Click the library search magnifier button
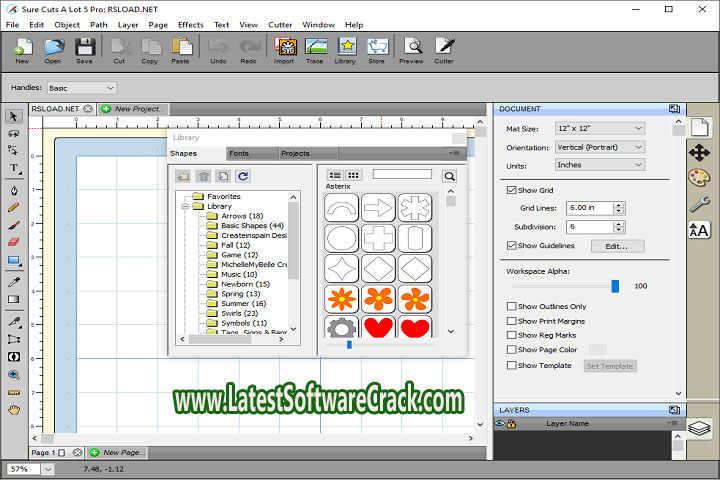This screenshot has width=720, height=480. 450,176
